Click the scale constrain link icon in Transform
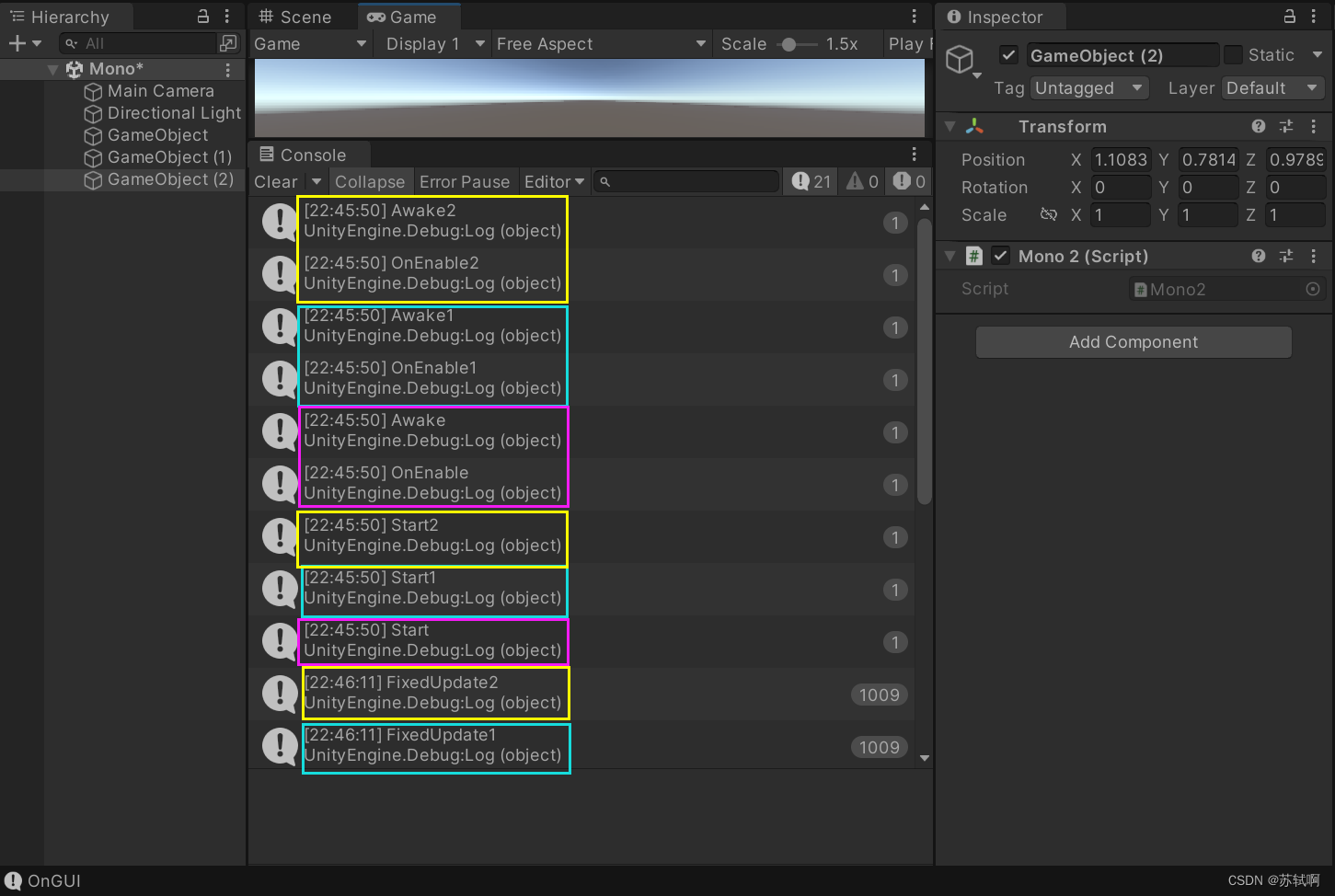 point(1049,214)
